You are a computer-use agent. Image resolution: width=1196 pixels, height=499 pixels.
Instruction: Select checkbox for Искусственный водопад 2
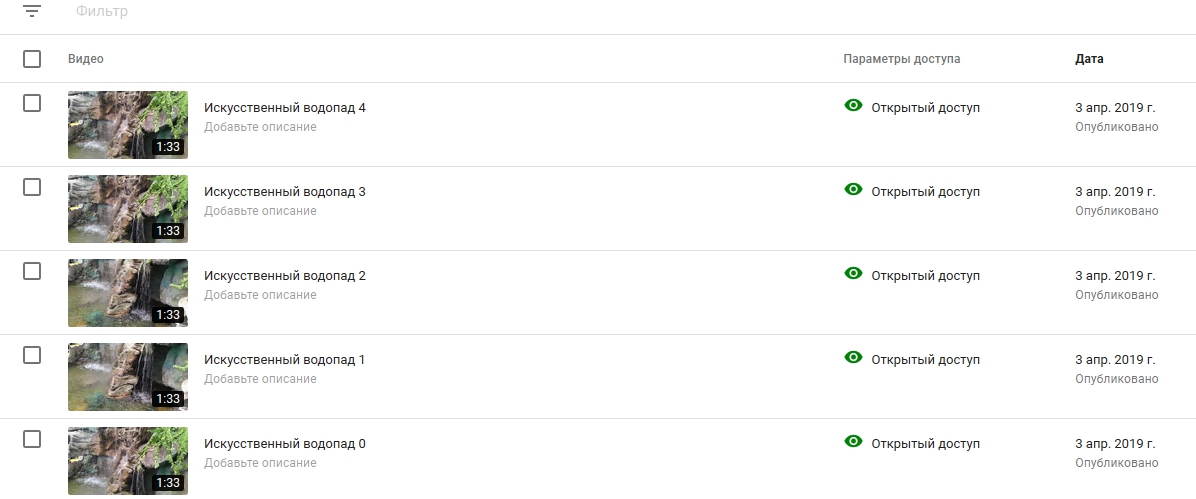tap(32, 271)
